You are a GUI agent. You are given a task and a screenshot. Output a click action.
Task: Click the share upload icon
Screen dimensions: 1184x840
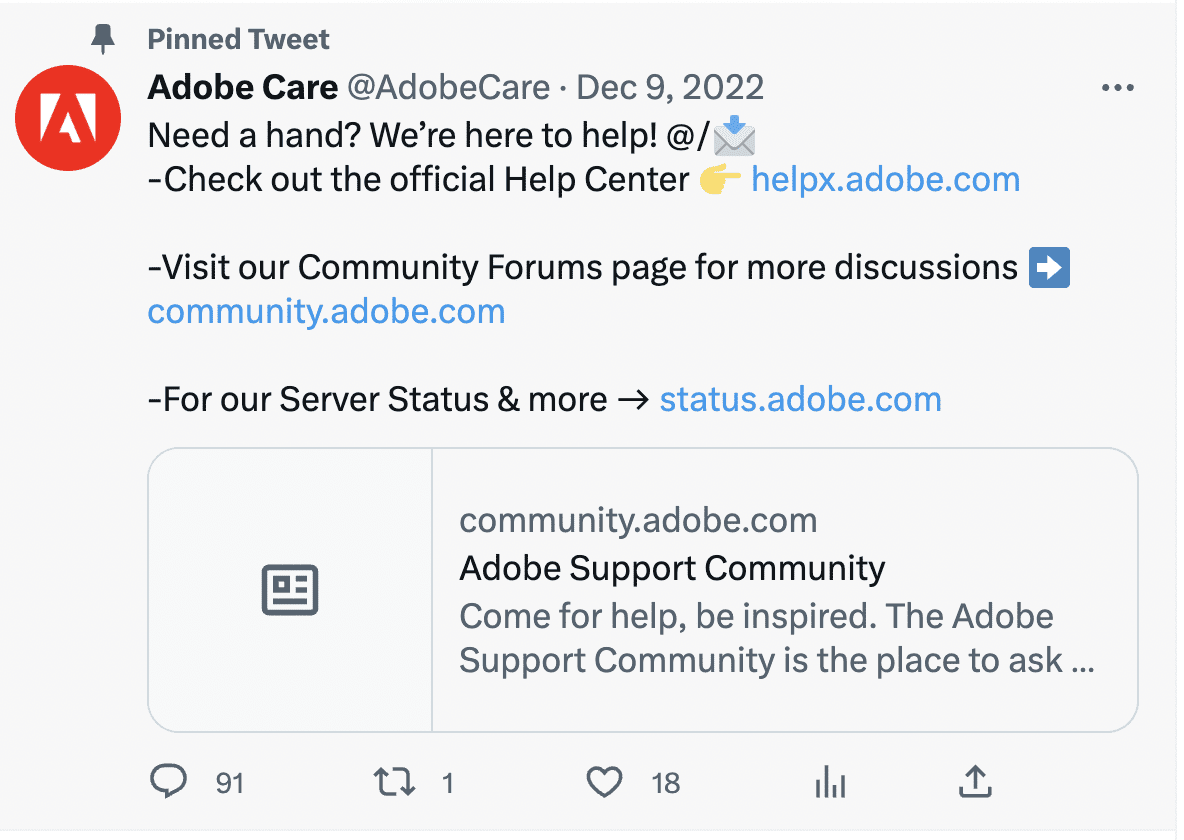tap(974, 782)
